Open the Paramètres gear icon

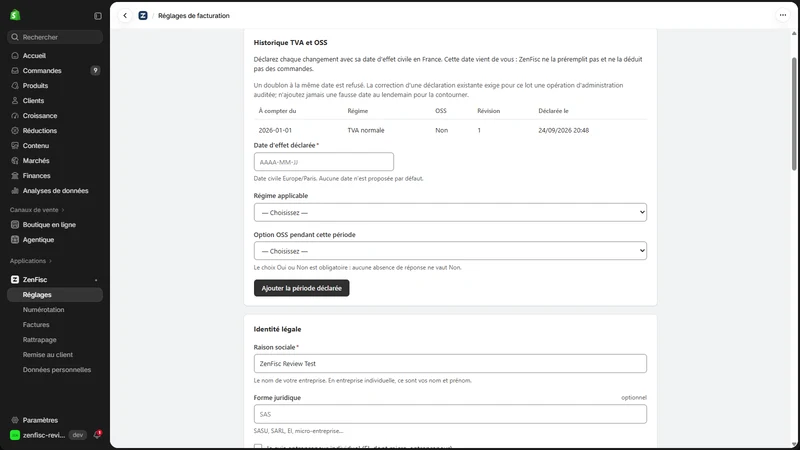(15, 420)
